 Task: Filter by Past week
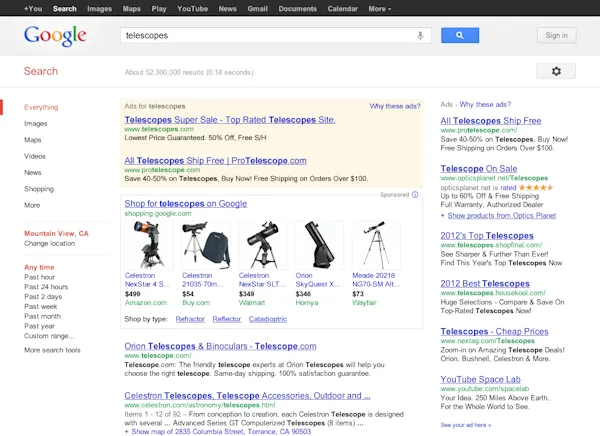coord(41,306)
